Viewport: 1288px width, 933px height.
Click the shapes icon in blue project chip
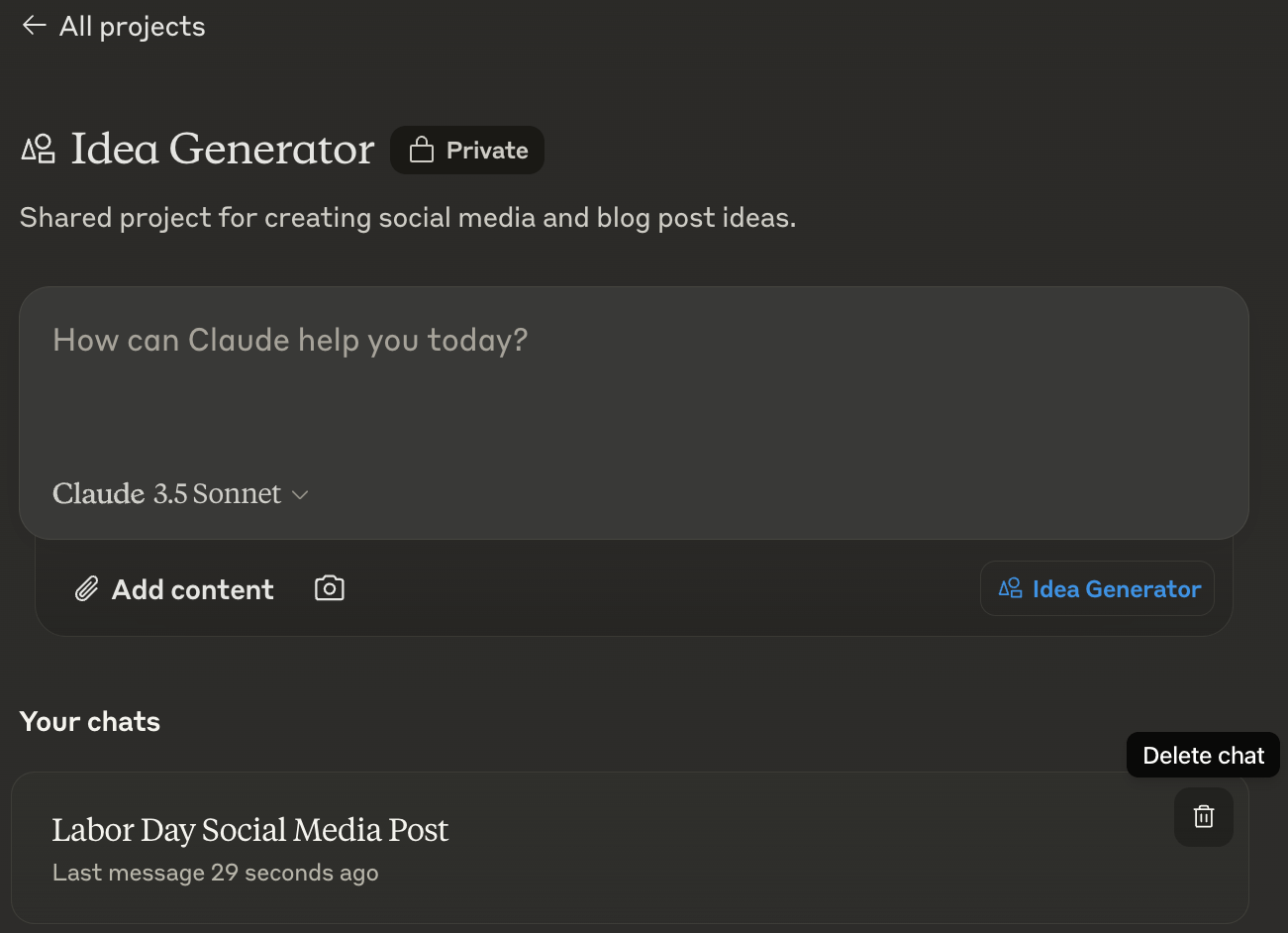[1010, 588]
